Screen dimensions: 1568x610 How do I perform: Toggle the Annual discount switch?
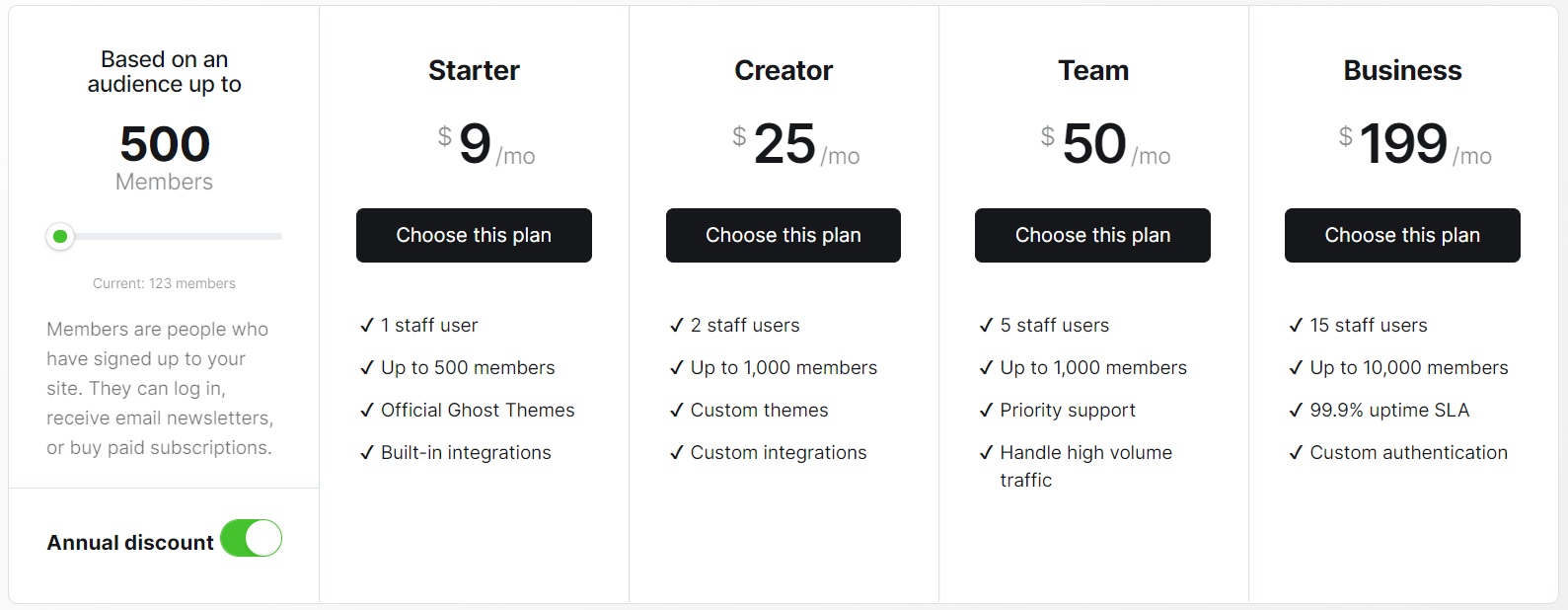pyautogui.click(x=251, y=539)
